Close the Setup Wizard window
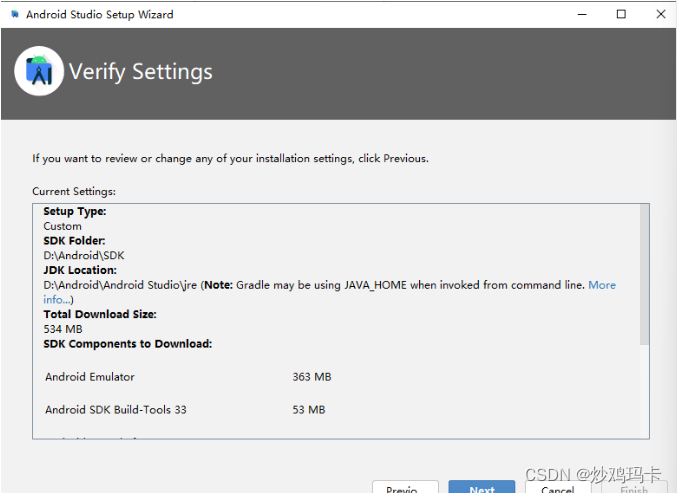The width and height of the screenshot is (677, 493). tap(661, 14)
